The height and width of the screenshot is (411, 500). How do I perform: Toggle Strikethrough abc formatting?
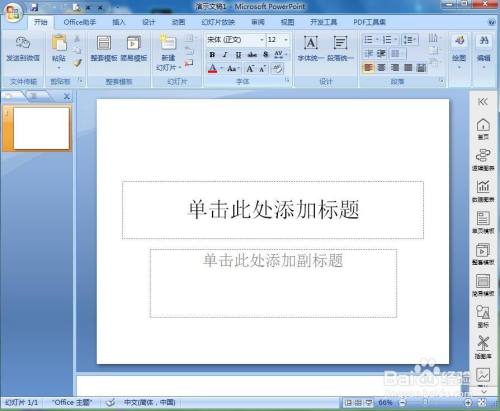(252, 54)
